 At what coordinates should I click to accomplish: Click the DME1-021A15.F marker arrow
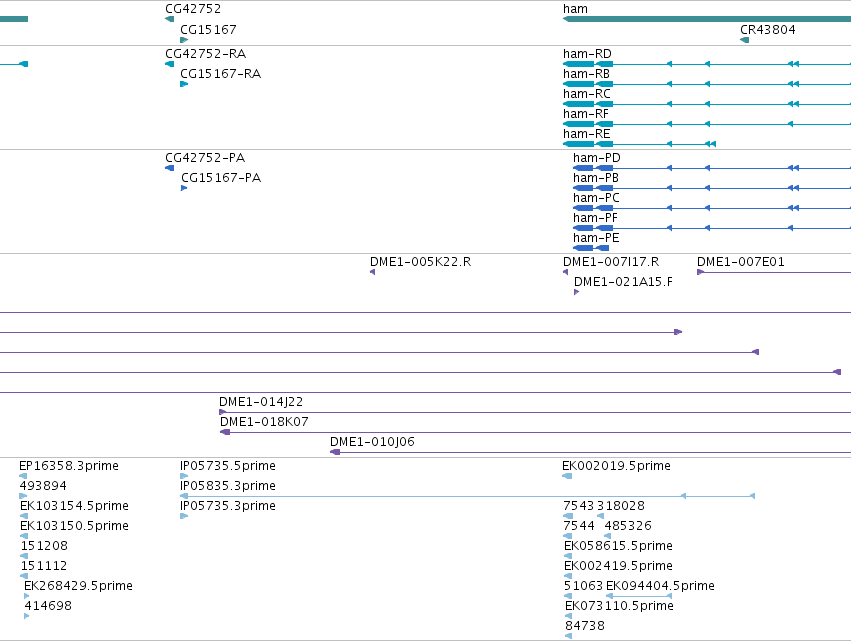click(576, 292)
